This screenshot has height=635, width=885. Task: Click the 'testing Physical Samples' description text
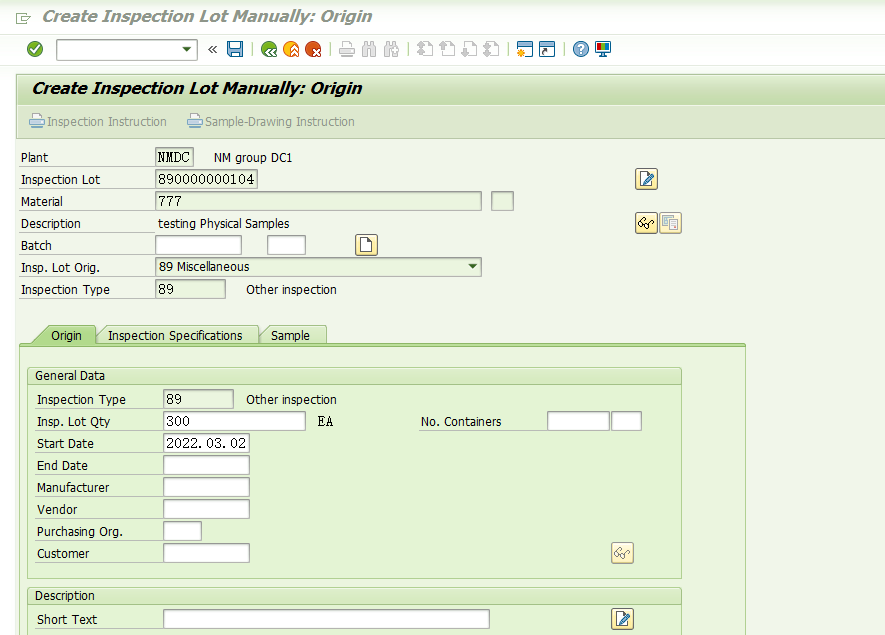pos(224,224)
